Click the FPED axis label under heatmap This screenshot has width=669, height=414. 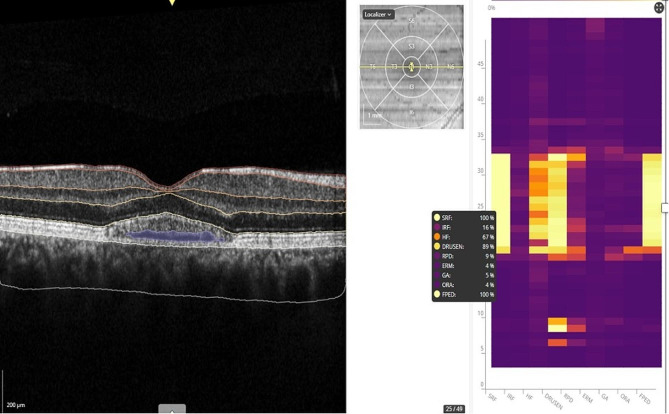645,399
